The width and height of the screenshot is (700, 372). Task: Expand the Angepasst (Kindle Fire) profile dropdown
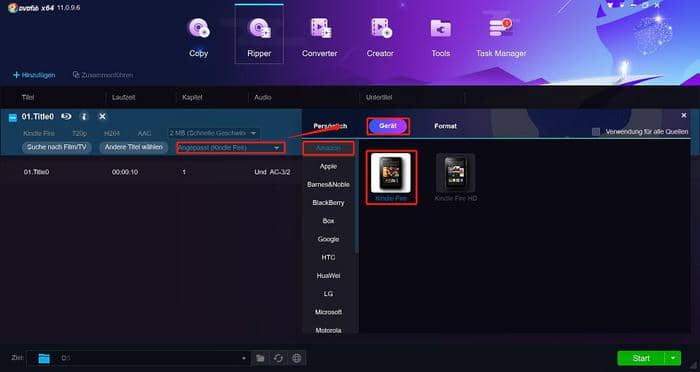231,148
